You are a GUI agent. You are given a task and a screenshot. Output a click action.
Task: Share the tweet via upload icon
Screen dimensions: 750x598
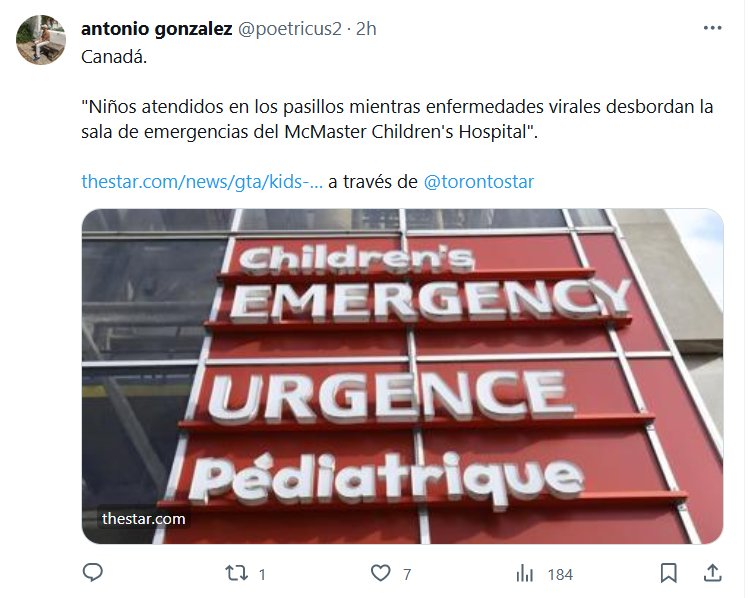(712, 573)
